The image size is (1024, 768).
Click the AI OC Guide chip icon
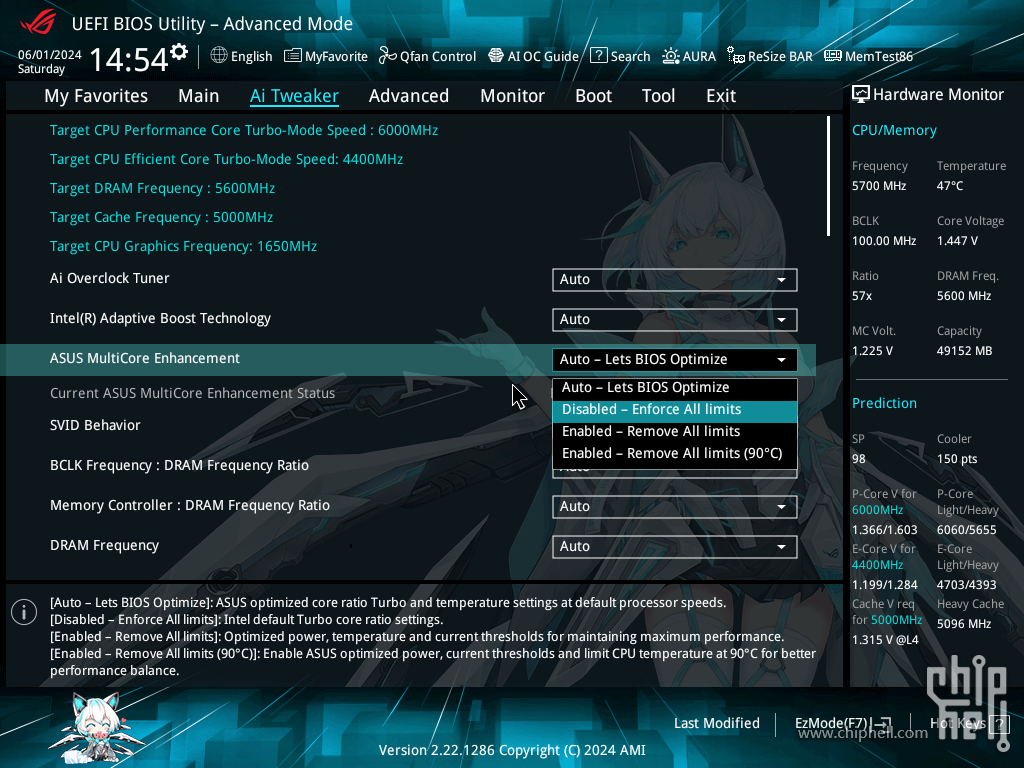pos(496,56)
